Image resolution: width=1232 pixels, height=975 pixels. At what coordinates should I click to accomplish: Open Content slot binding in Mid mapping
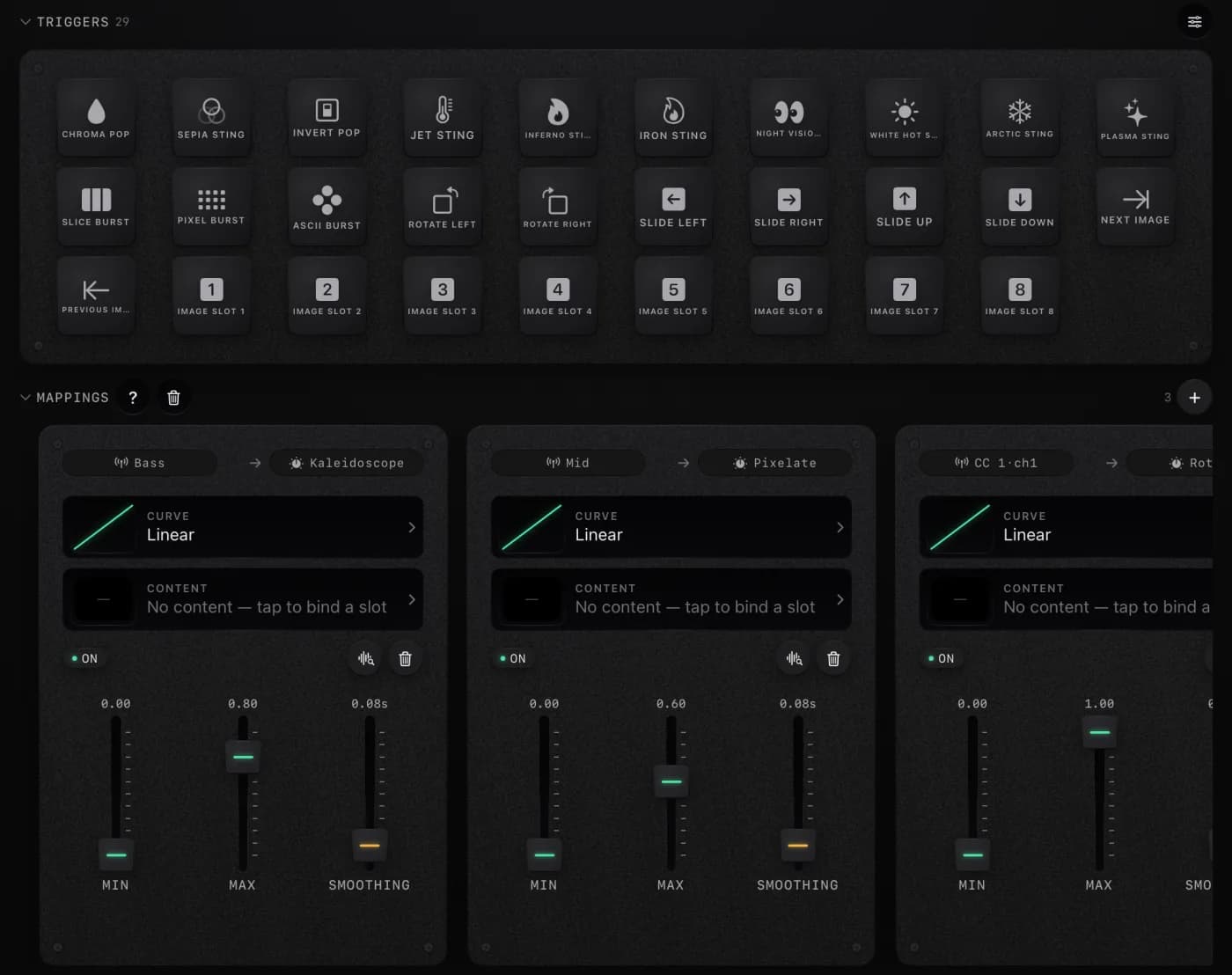[x=671, y=599]
